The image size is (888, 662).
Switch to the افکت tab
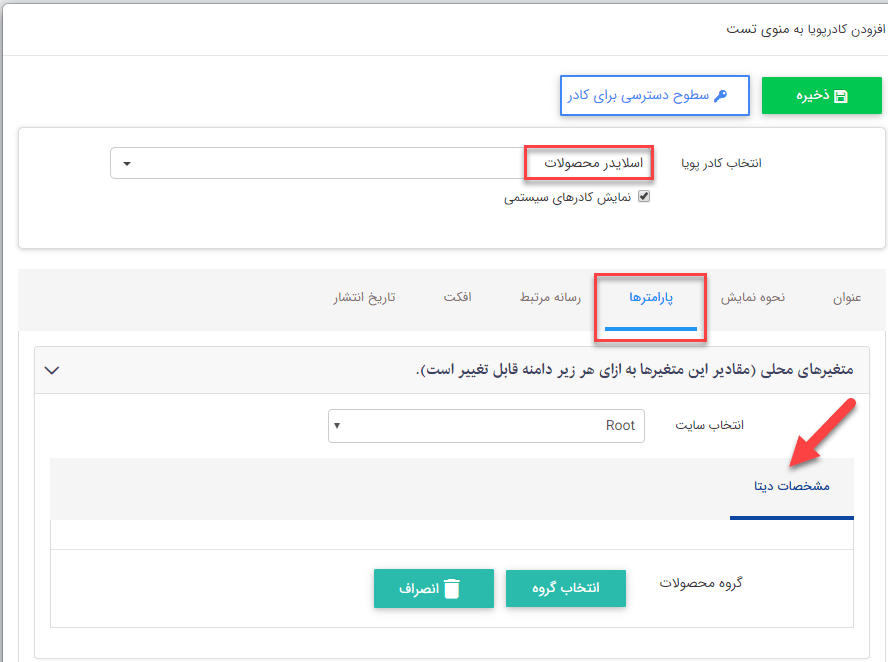[x=458, y=297]
